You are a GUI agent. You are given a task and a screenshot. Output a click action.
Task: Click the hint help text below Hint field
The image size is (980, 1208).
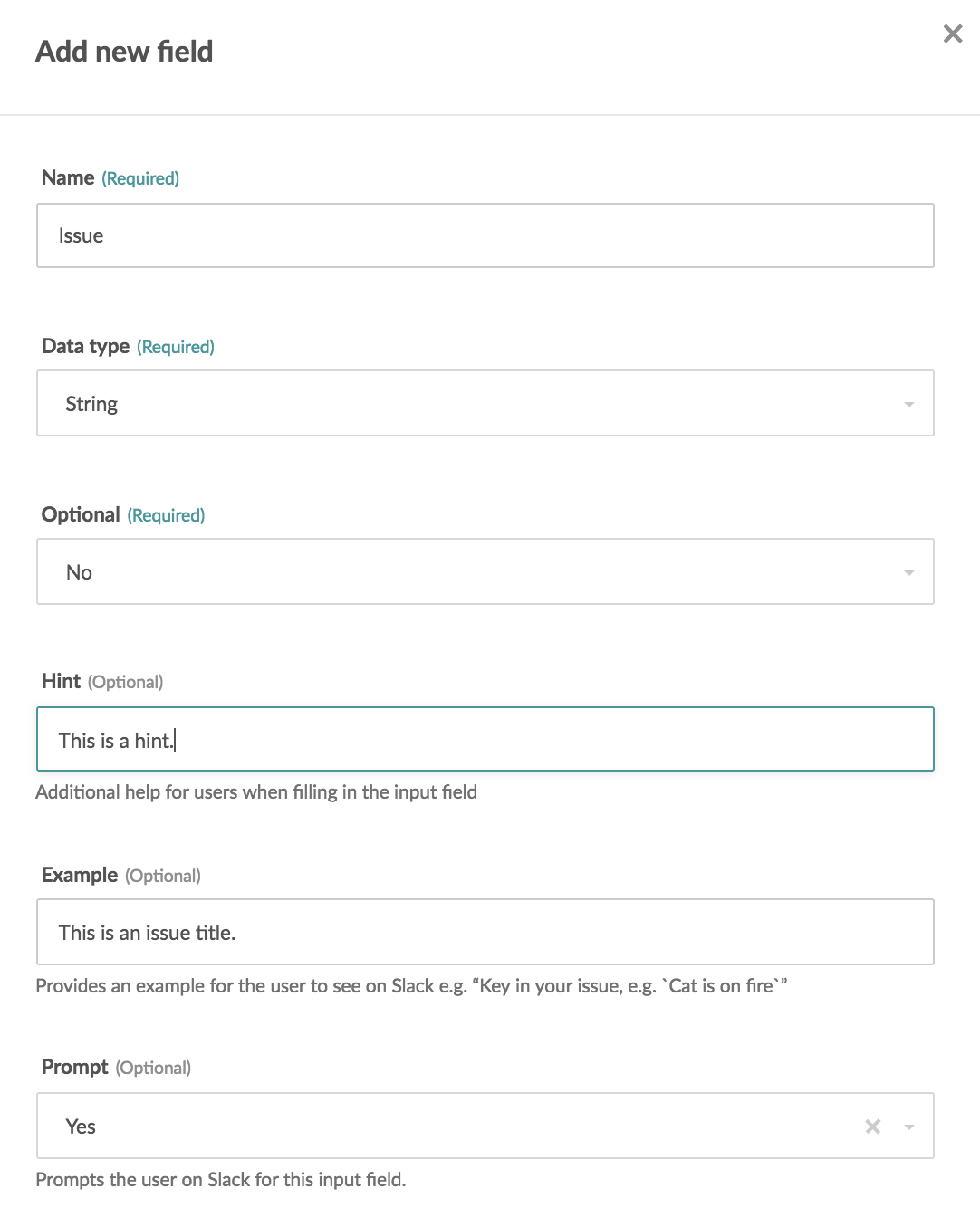point(256,792)
